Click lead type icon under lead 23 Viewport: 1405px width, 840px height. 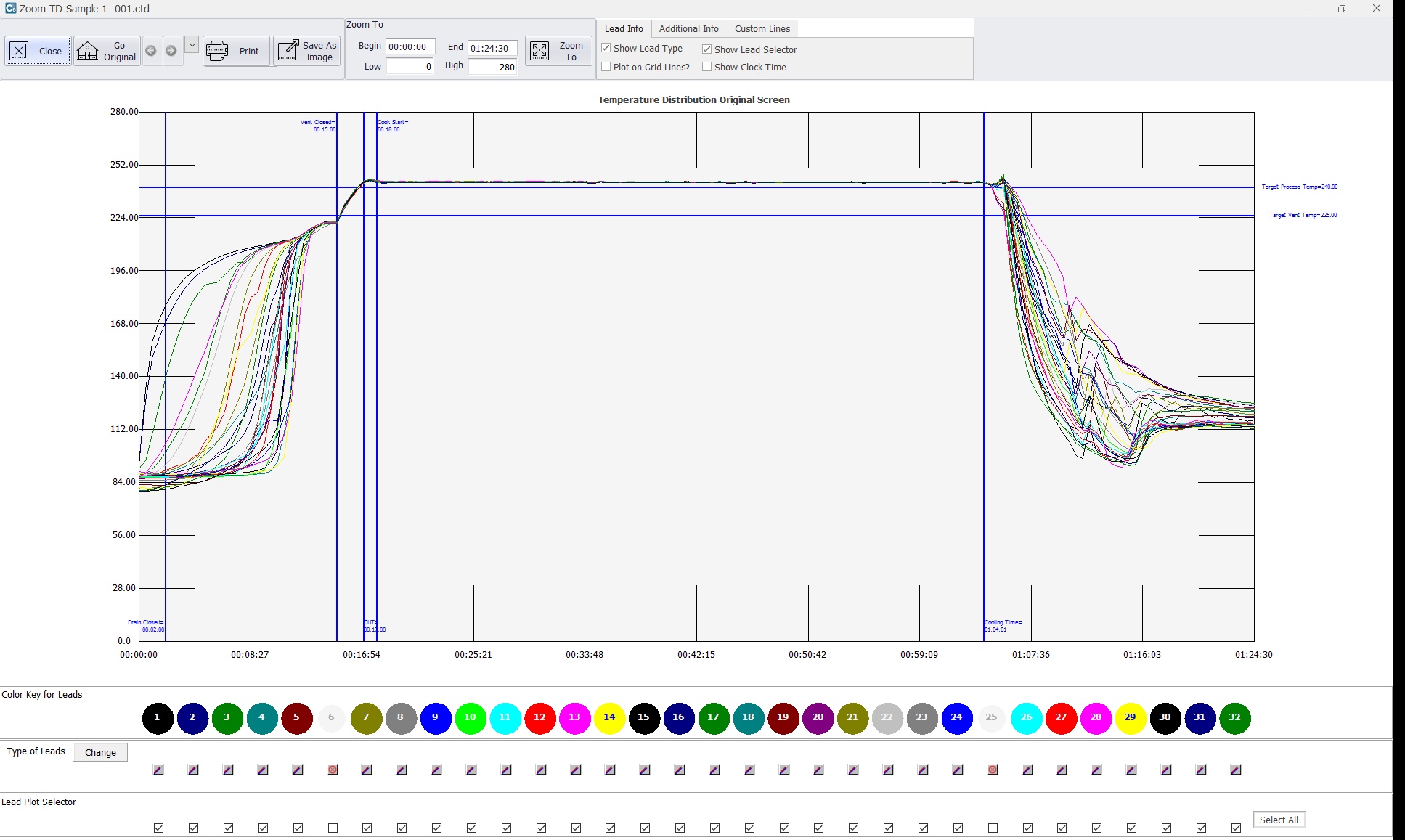pos(923,770)
